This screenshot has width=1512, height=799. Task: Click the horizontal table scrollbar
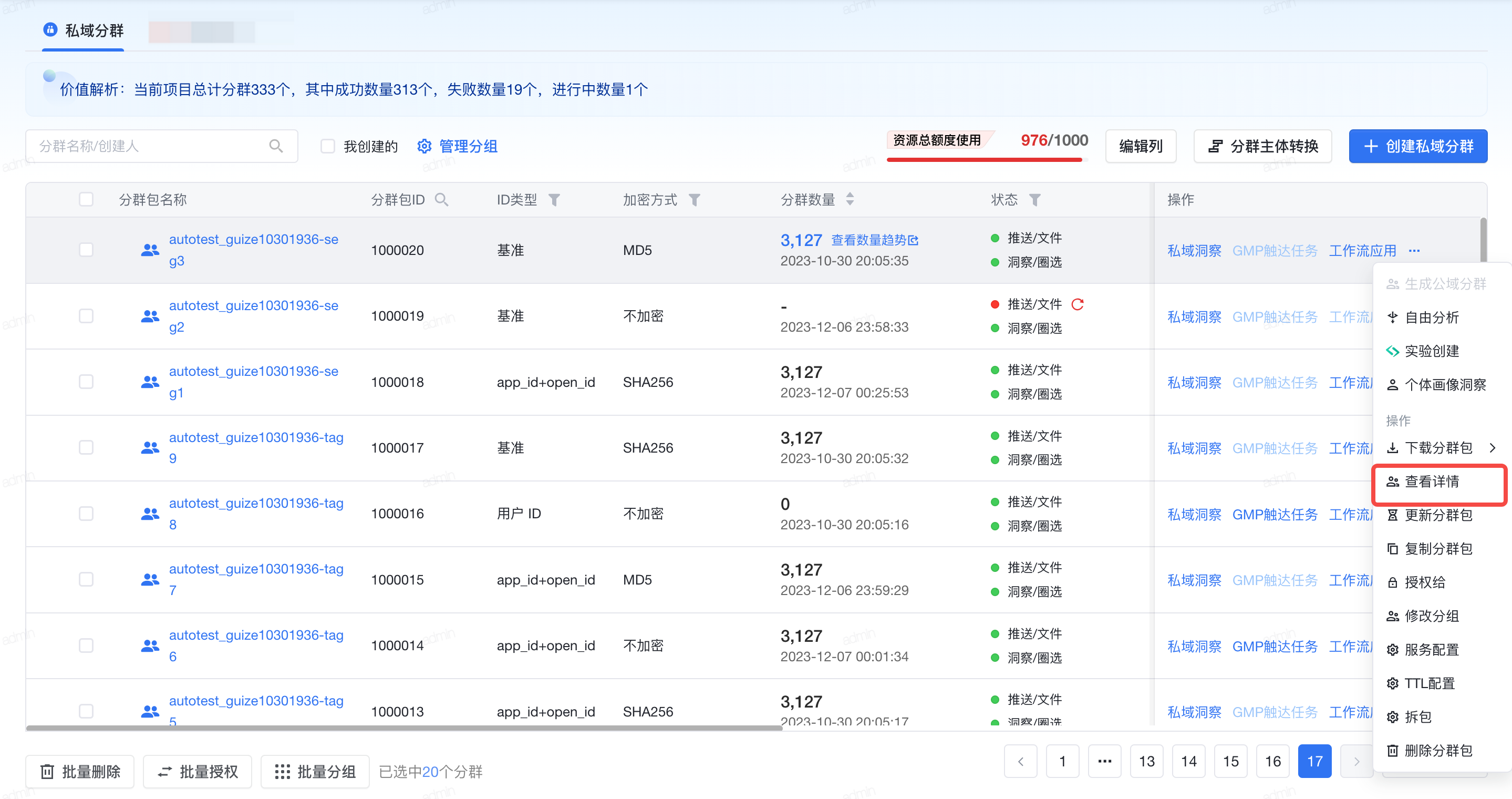pos(404,728)
